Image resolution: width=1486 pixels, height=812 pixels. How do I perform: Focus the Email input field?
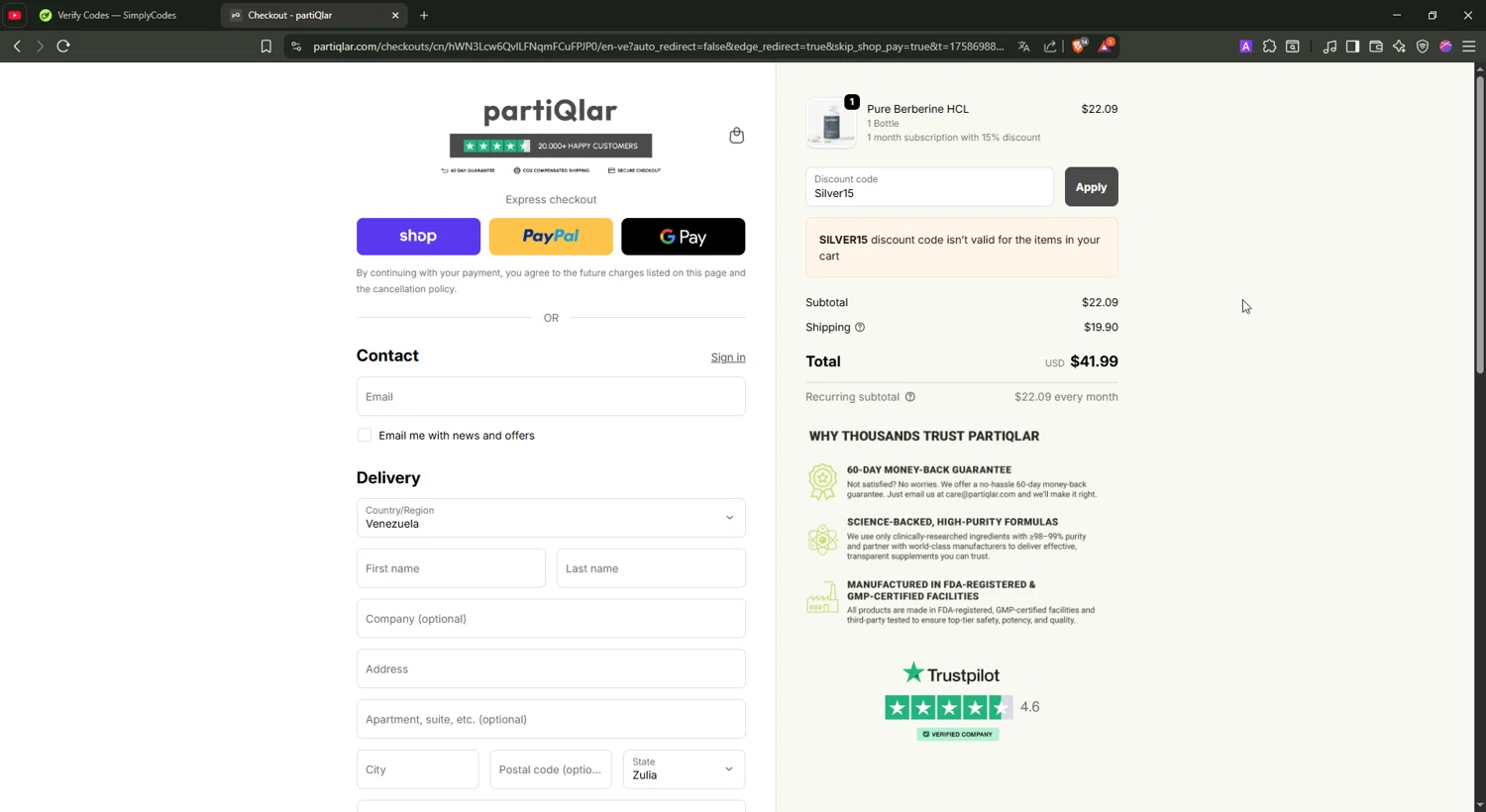(551, 396)
